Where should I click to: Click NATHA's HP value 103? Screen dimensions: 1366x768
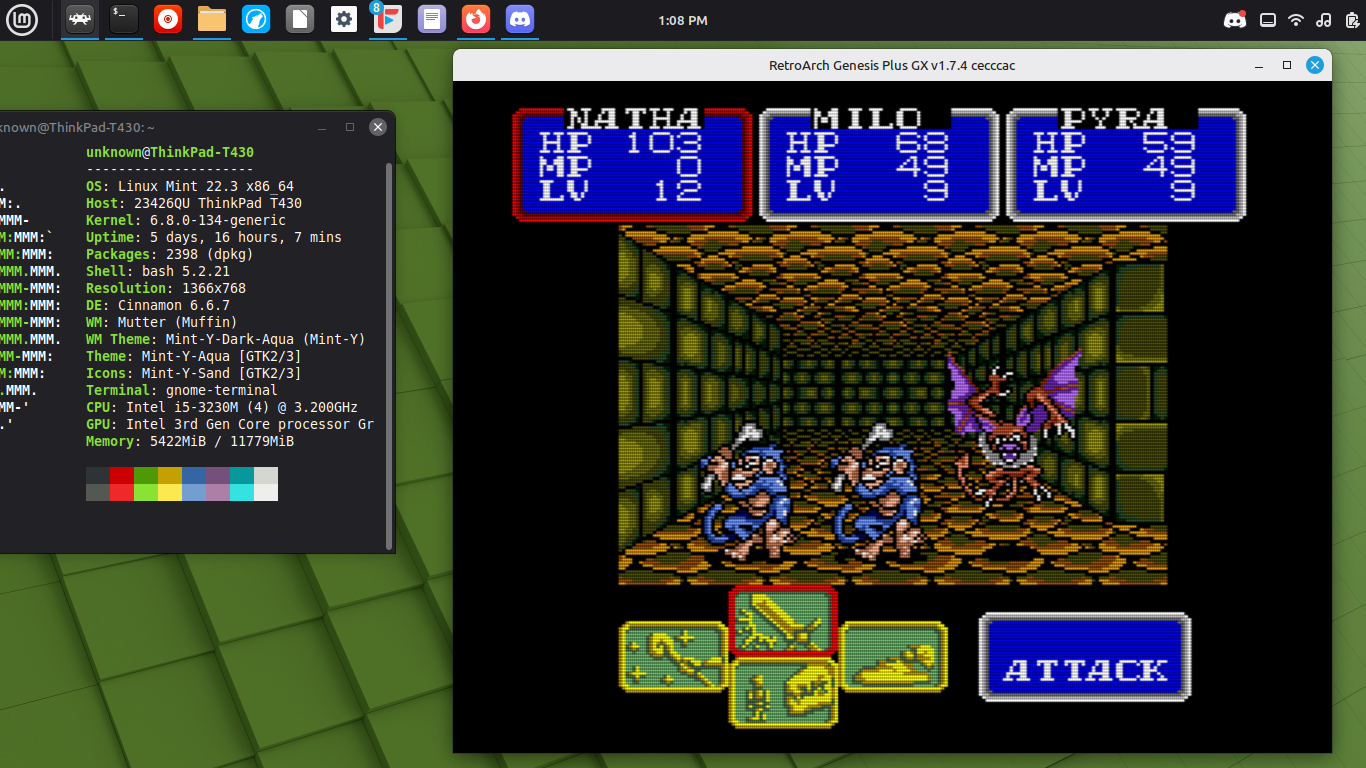pos(664,143)
